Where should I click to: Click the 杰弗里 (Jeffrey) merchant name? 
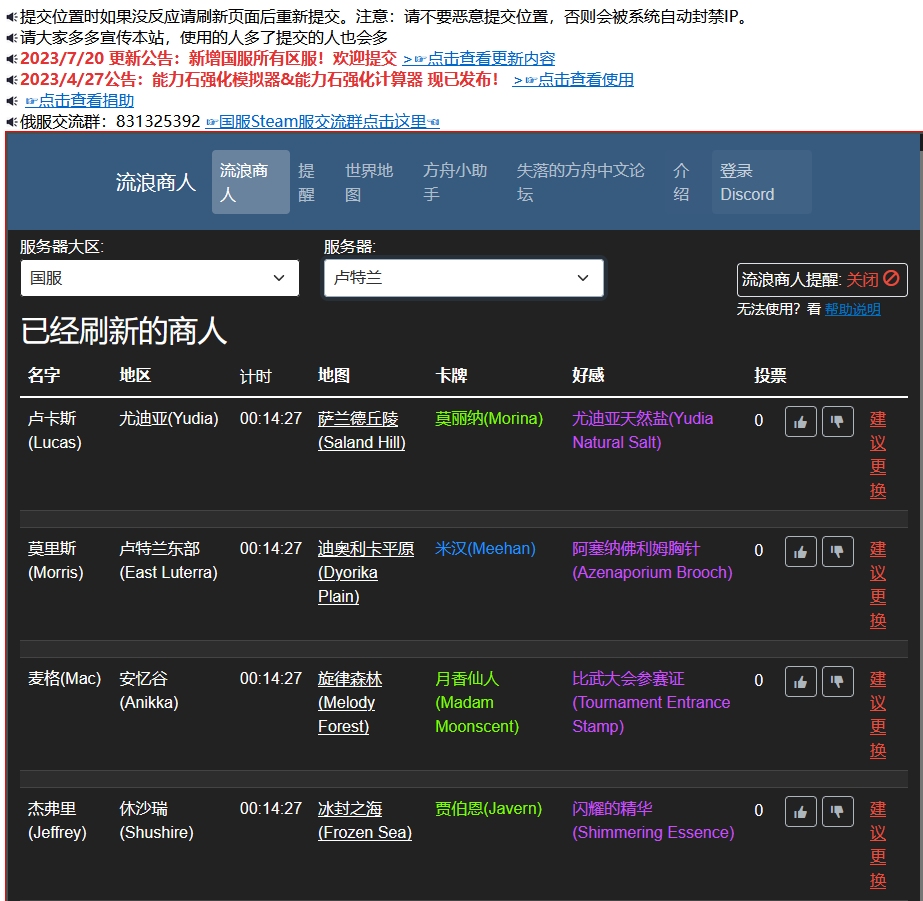[x=57, y=820]
